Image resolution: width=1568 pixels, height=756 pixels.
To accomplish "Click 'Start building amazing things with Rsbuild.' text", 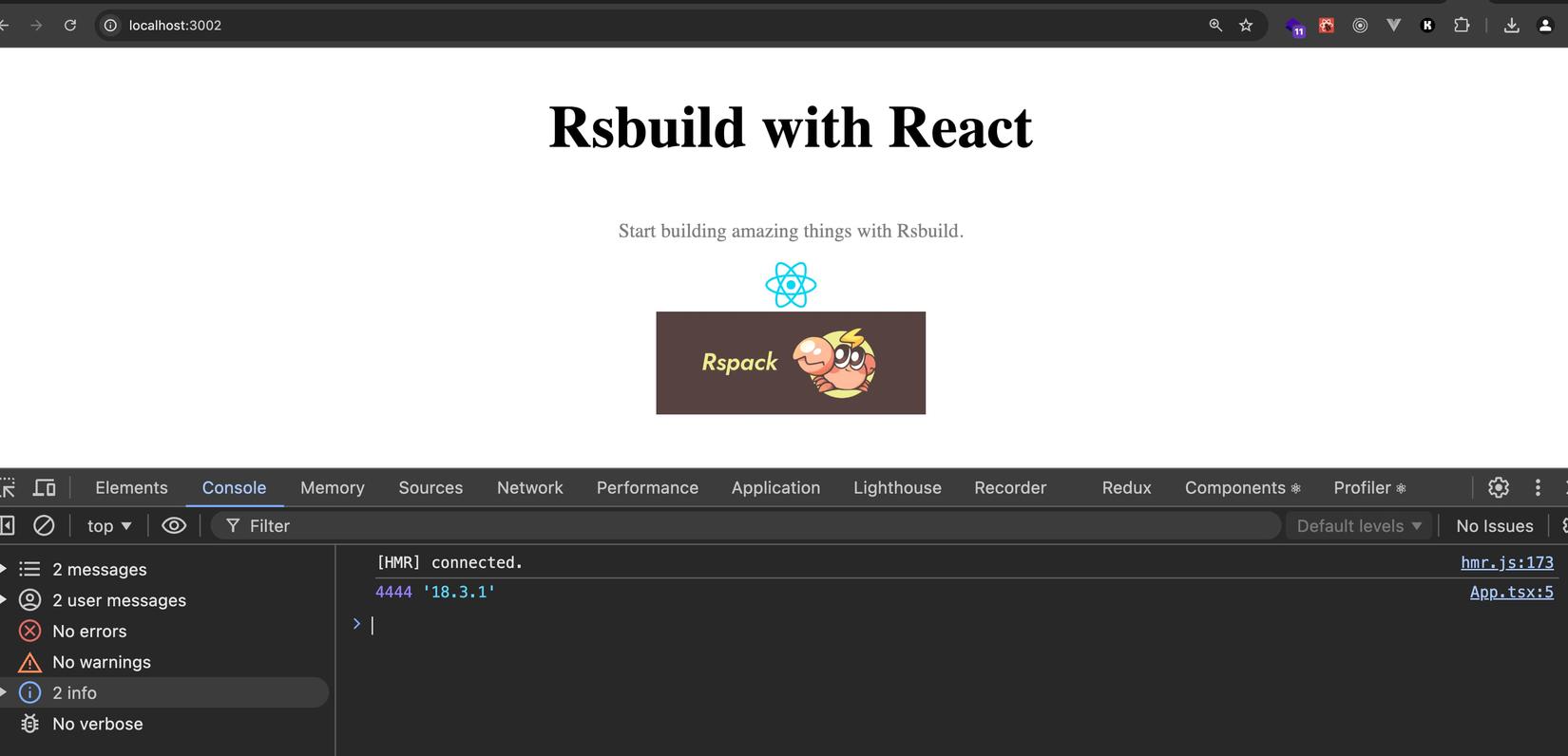I will 791,231.
